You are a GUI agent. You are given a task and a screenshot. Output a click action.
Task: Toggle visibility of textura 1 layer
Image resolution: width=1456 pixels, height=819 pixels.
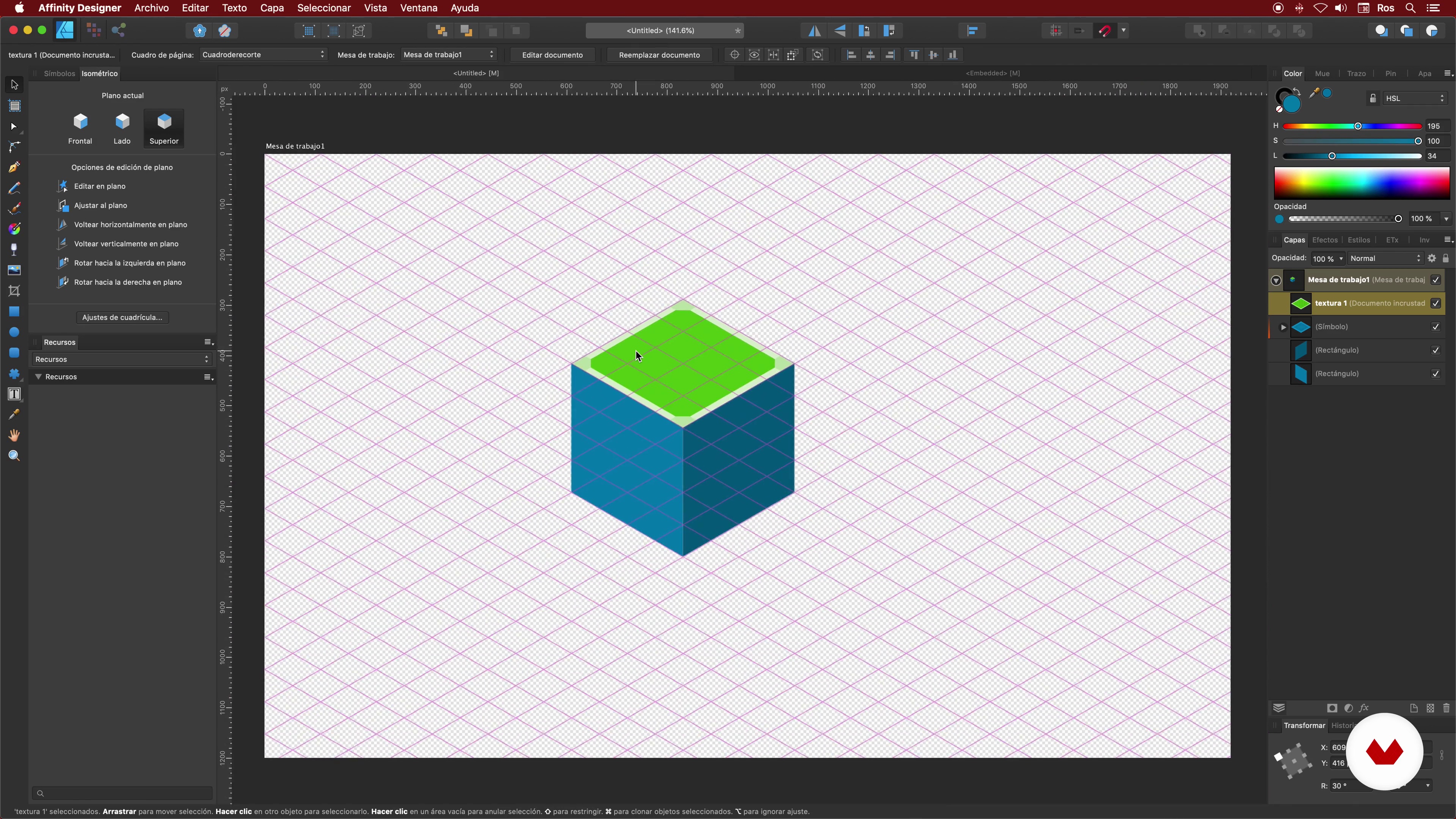pyautogui.click(x=1436, y=303)
